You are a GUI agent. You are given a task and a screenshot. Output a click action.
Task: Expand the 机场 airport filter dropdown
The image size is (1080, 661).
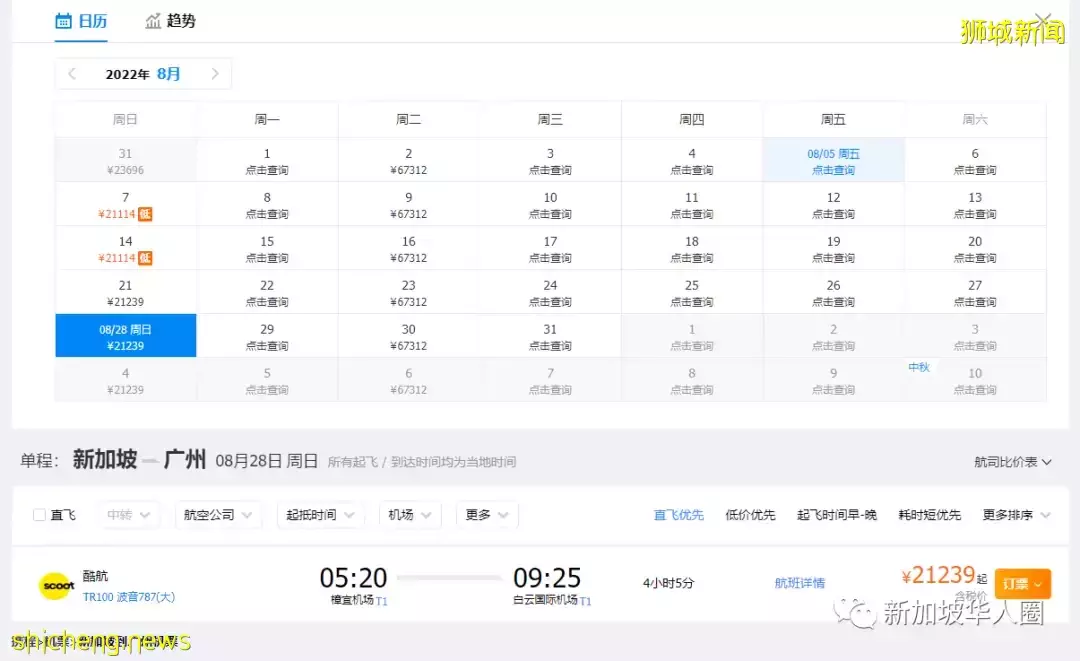(409, 514)
